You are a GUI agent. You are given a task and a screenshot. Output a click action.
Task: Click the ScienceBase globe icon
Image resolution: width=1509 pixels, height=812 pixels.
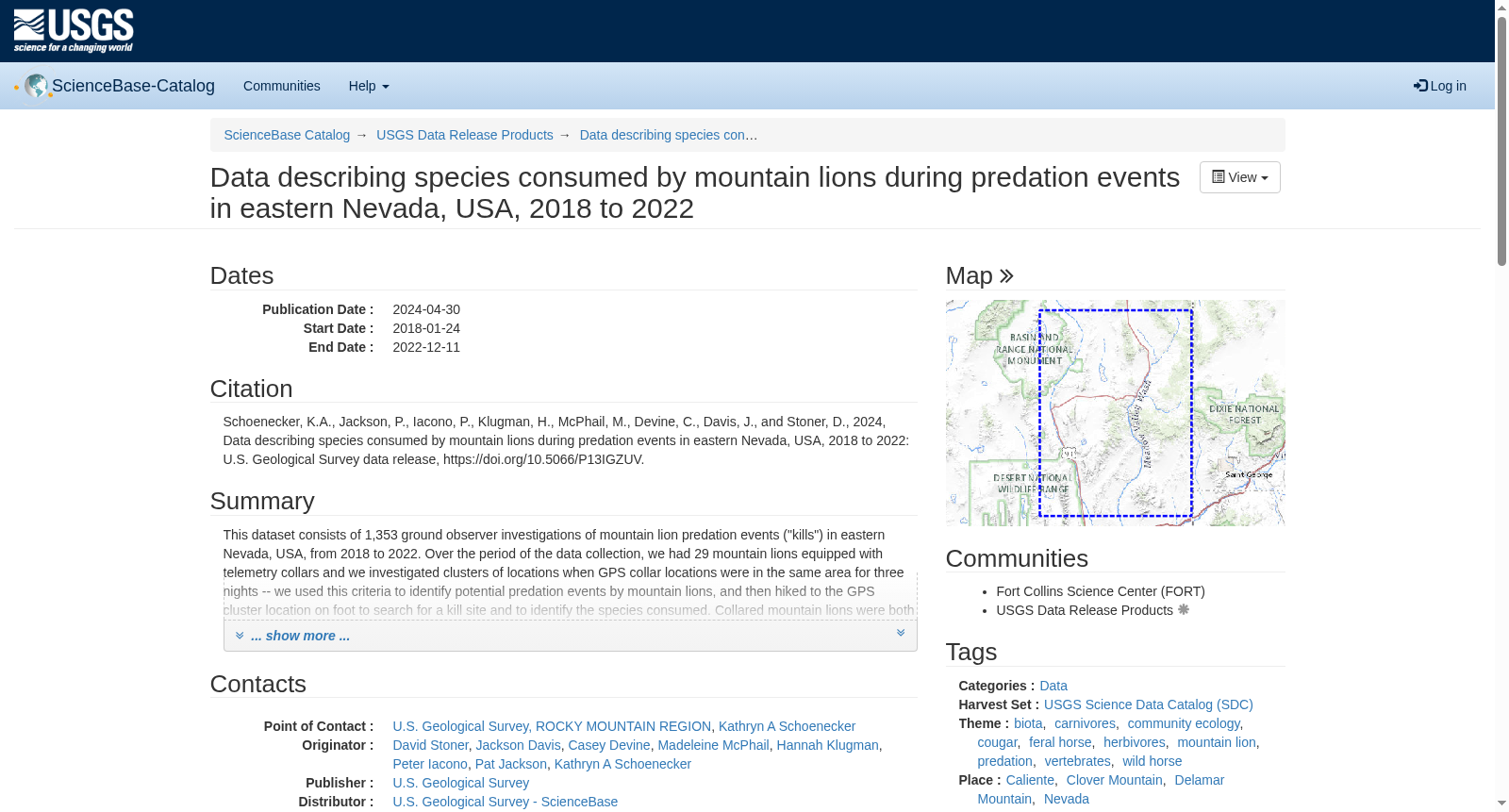click(37, 86)
